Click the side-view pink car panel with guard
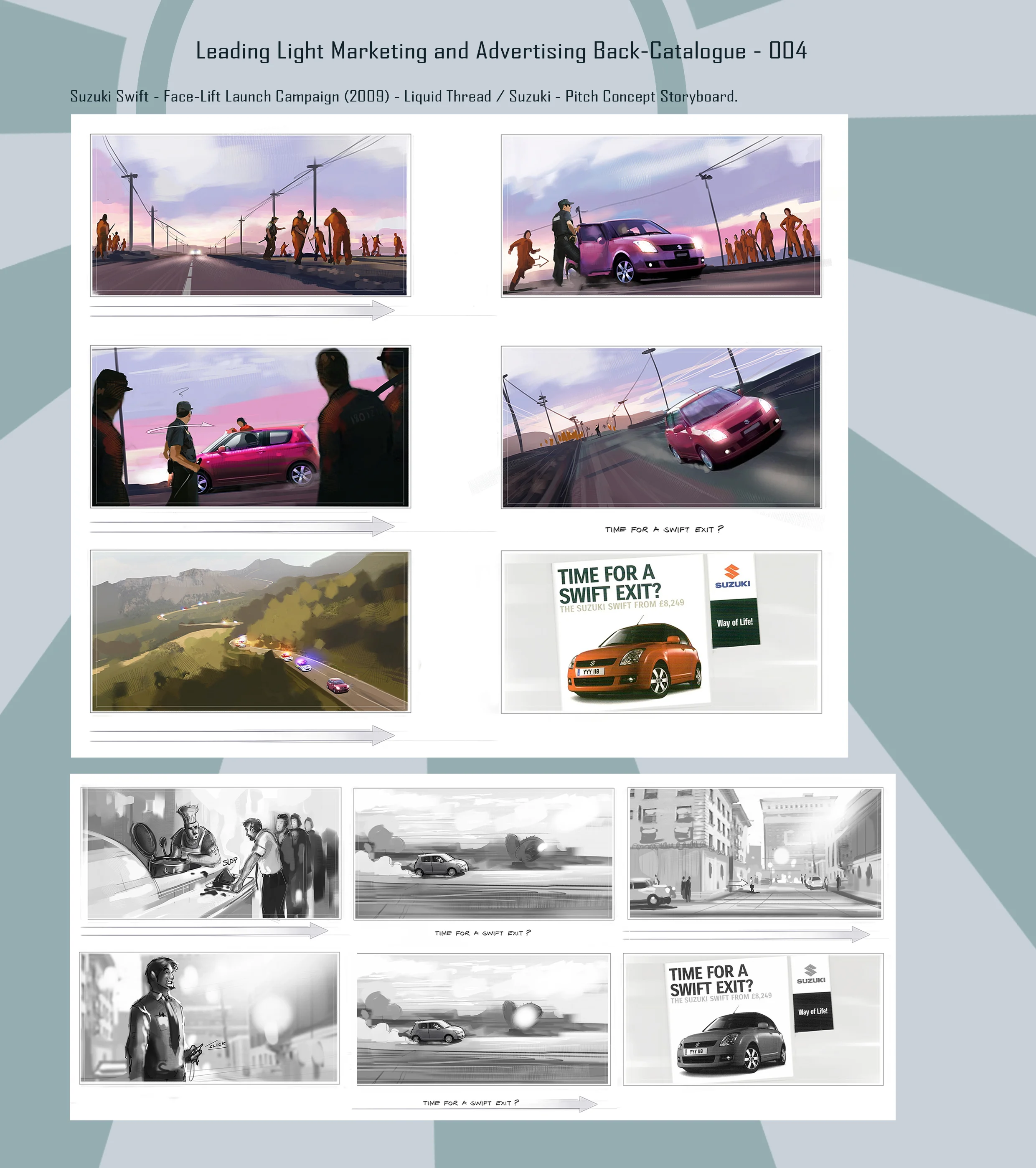 click(250, 427)
